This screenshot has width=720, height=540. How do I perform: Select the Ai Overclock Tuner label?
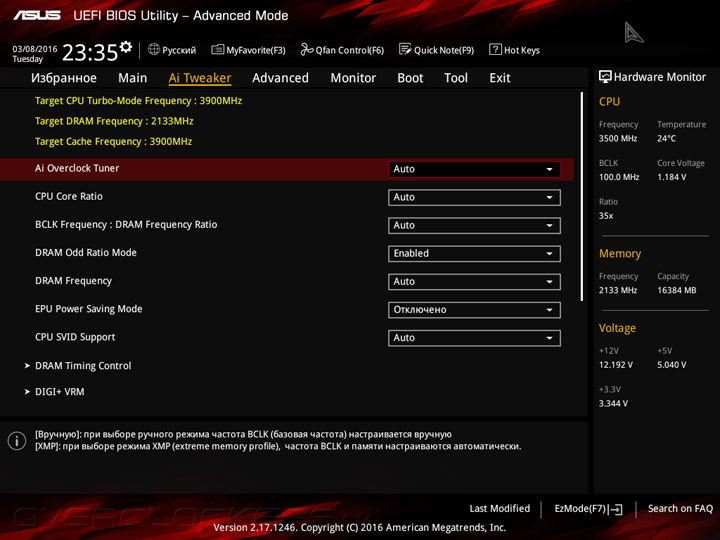77,169
